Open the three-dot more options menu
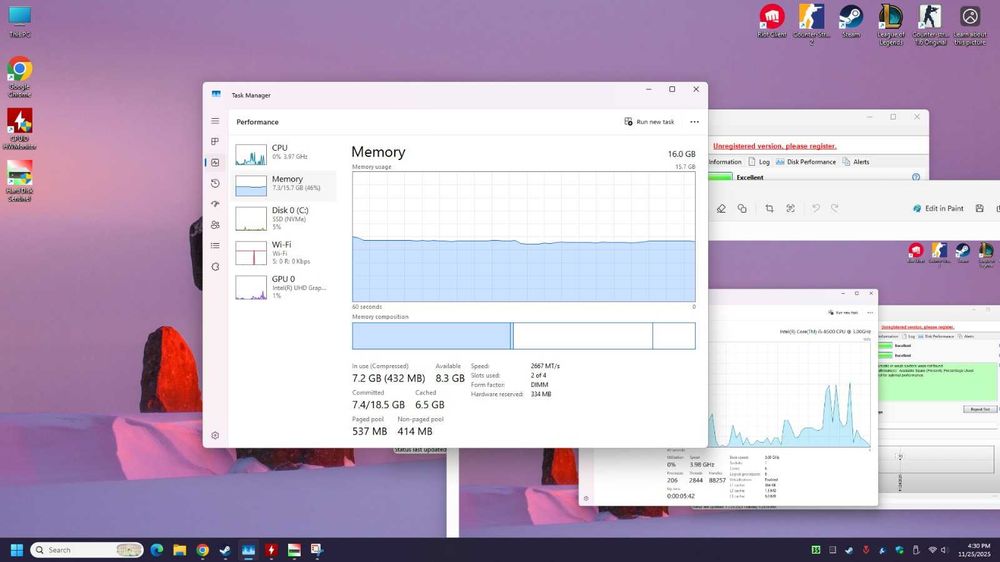Image resolution: width=1000 pixels, height=562 pixels. point(695,122)
